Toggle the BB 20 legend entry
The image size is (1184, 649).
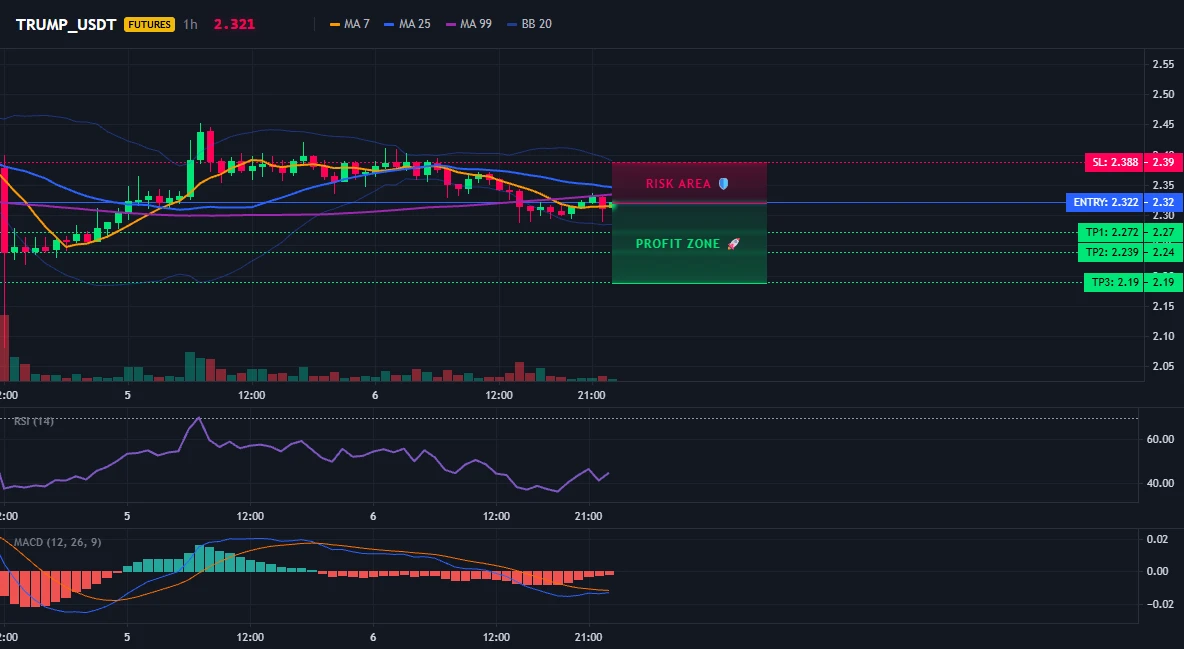pyautogui.click(x=529, y=24)
